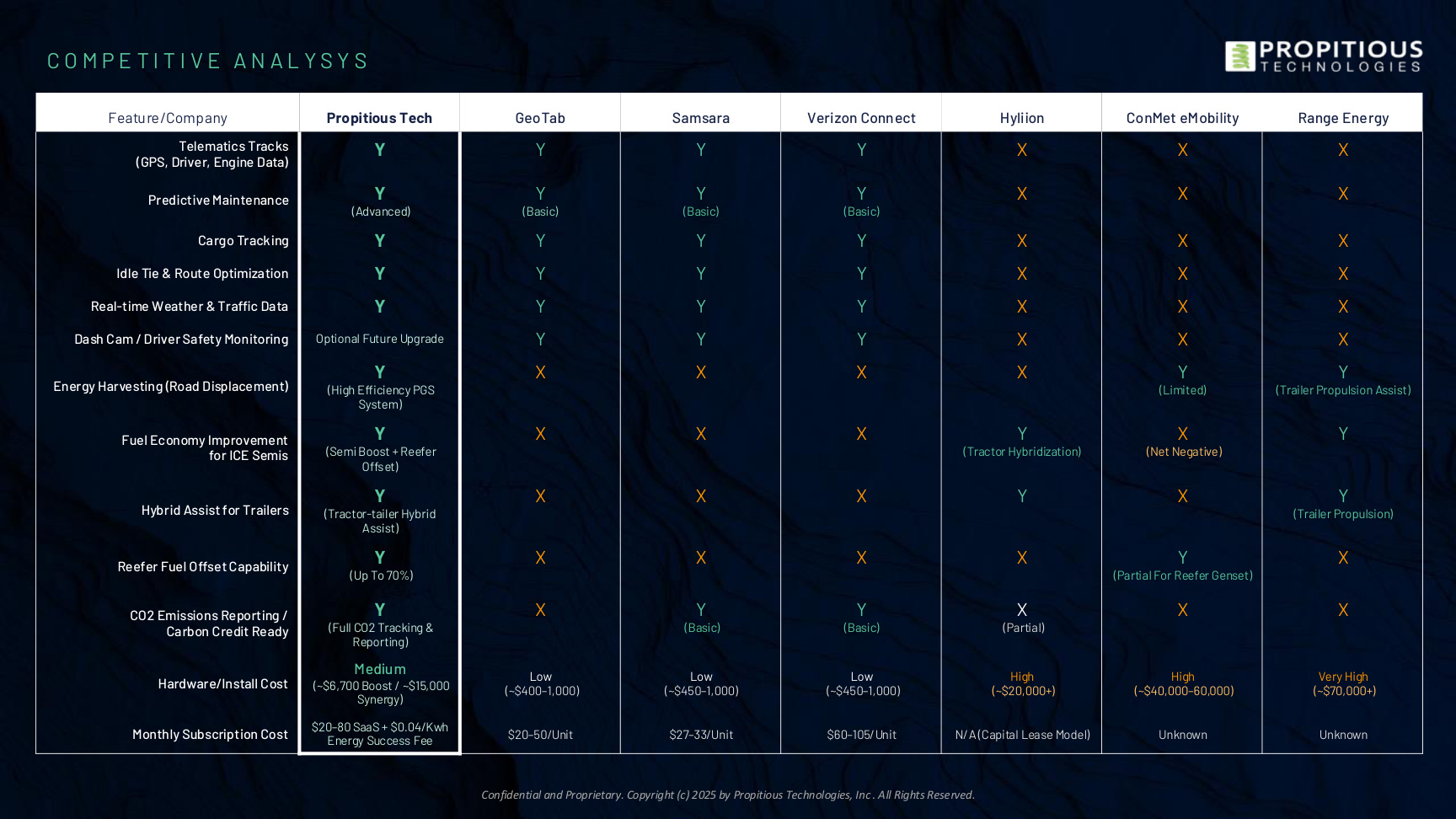Click Verizon Connect's '$60-105/Unit' cell
This screenshot has height=819, width=1456.
coord(861,735)
